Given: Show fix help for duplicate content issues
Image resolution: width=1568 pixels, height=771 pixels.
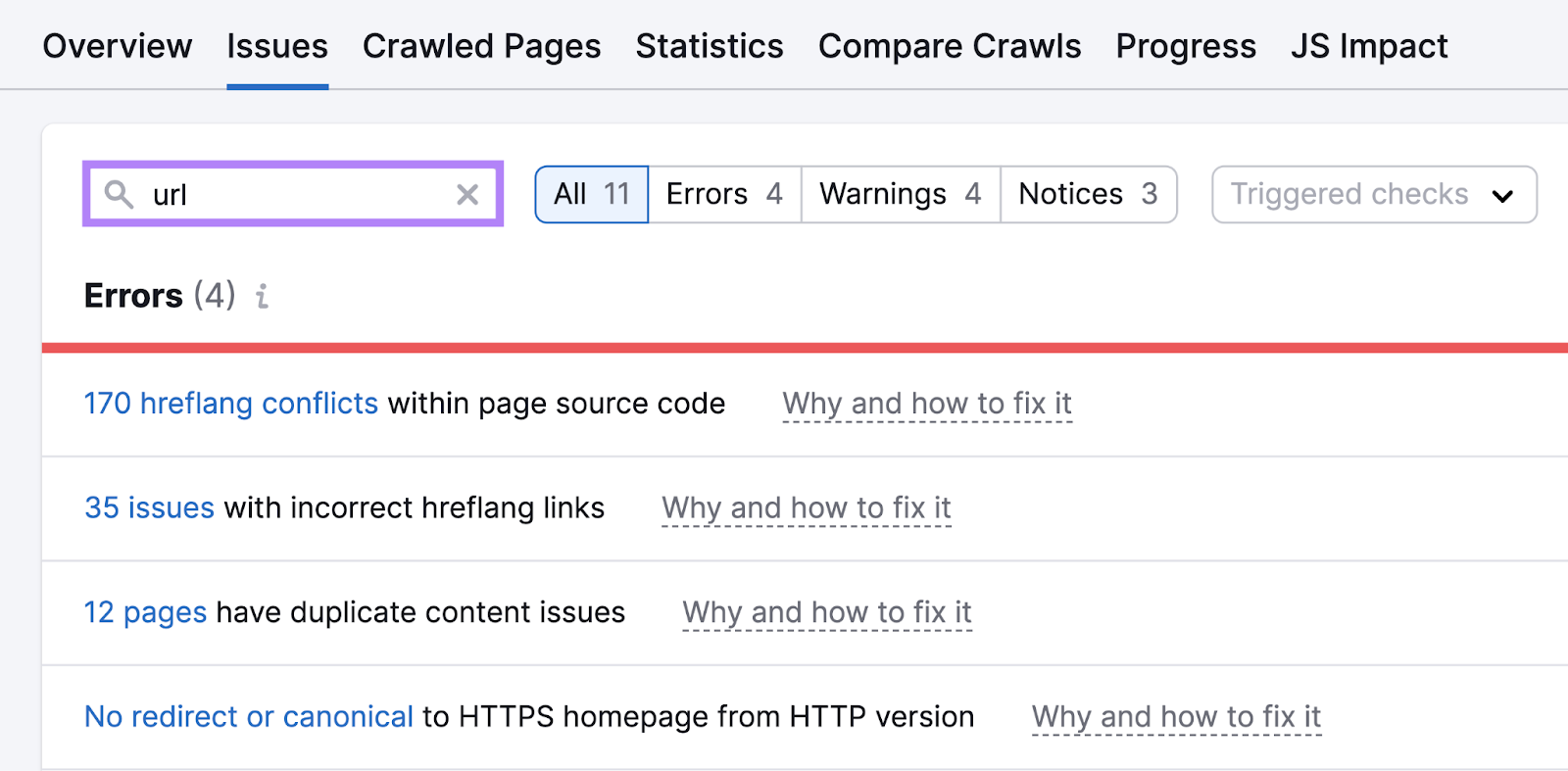Looking at the screenshot, I should [827, 612].
